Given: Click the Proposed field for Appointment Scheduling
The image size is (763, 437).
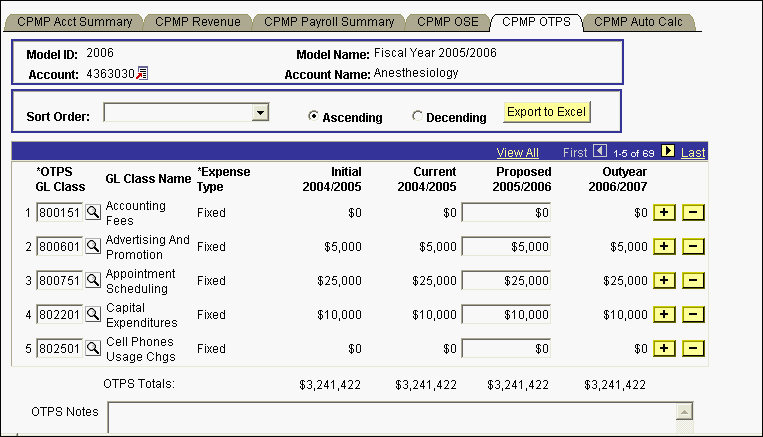Looking at the screenshot, I should point(507,280).
